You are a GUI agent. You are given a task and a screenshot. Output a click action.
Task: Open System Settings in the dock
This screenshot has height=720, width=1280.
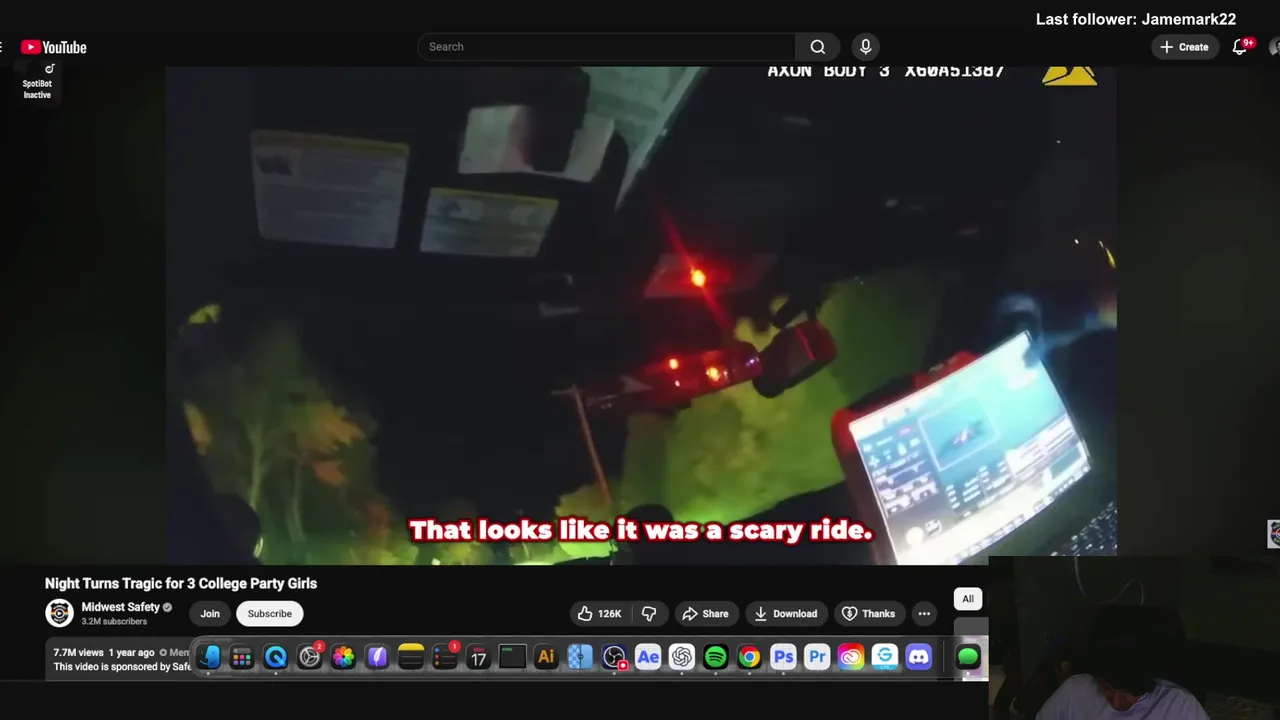click(310, 657)
